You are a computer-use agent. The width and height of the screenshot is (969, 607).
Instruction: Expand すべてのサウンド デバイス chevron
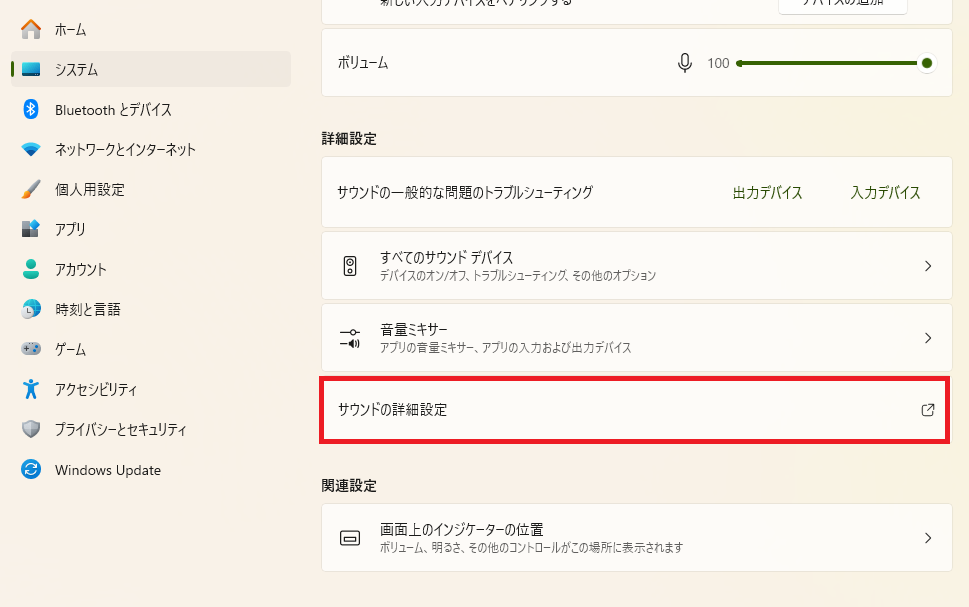click(928, 266)
